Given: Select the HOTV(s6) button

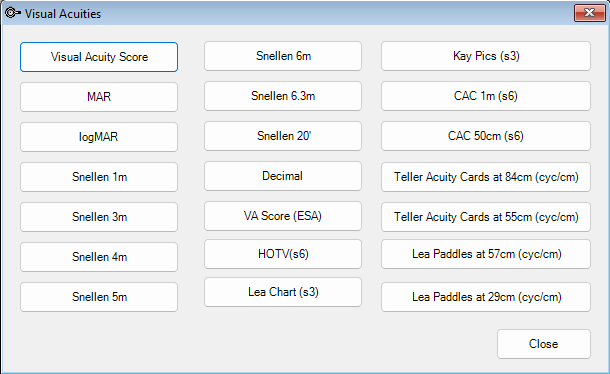Looking at the screenshot, I should coord(283,254).
